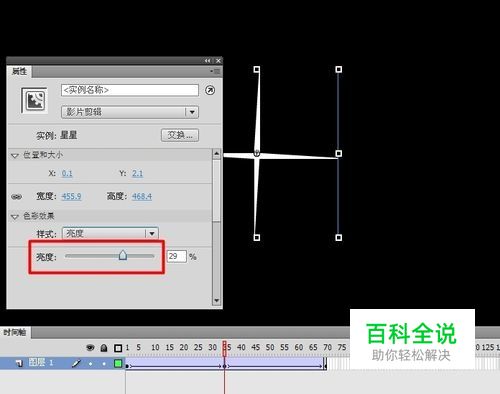The height and width of the screenshot is (394, 500).
Task: Click the keyframe at frame 1
Action: pos(127,366)
